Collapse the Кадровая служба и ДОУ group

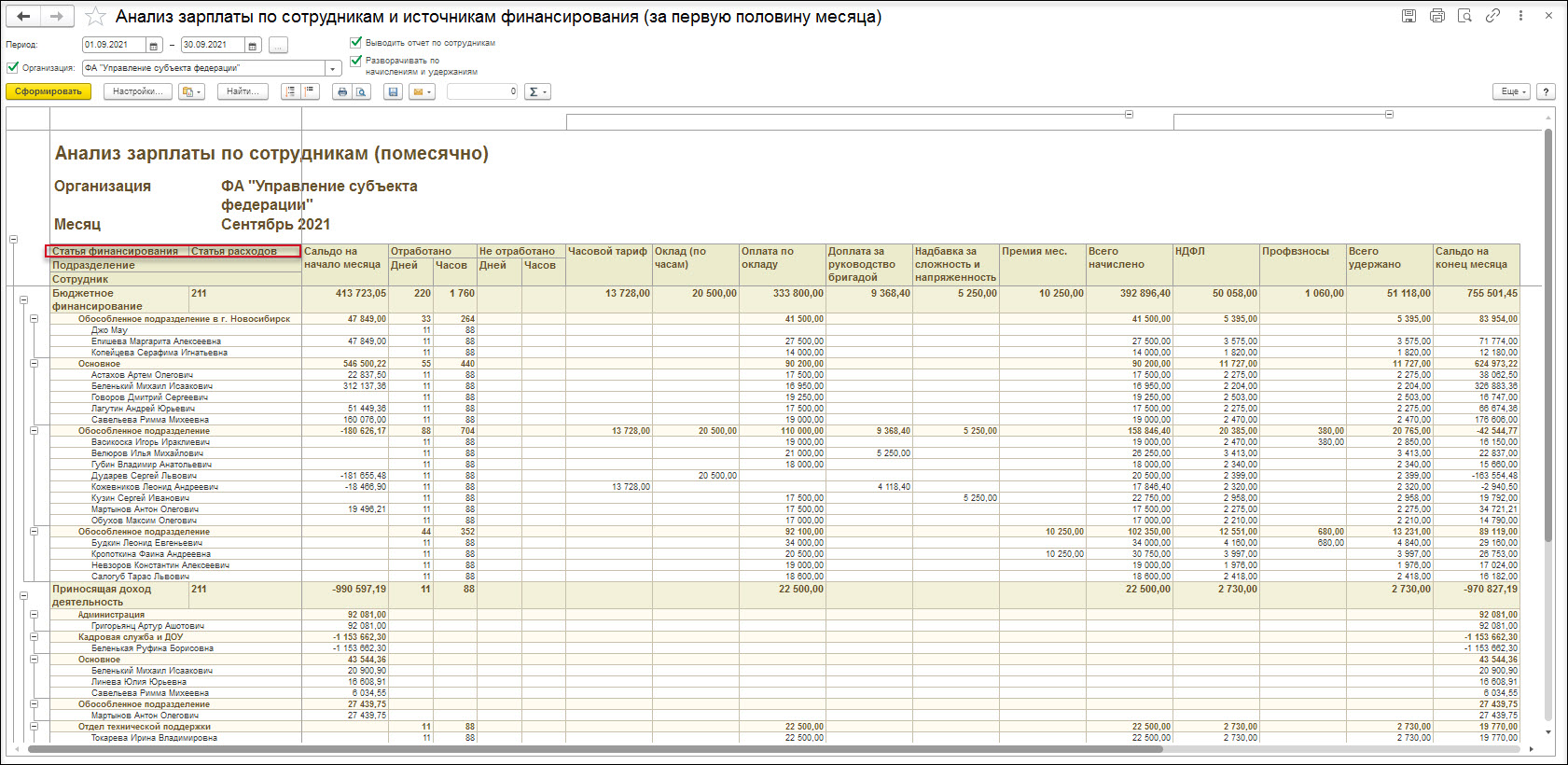click(34, 637)
